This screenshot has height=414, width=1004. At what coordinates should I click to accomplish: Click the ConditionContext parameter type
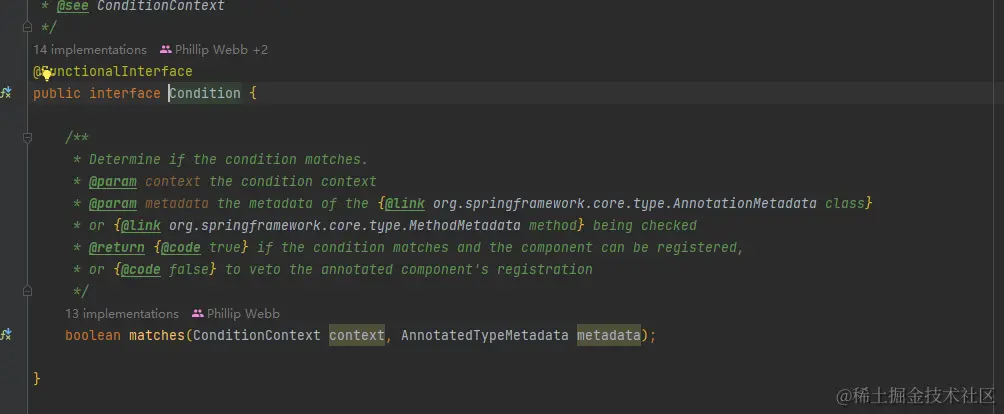pyautogui.click(x=257, y=335)
